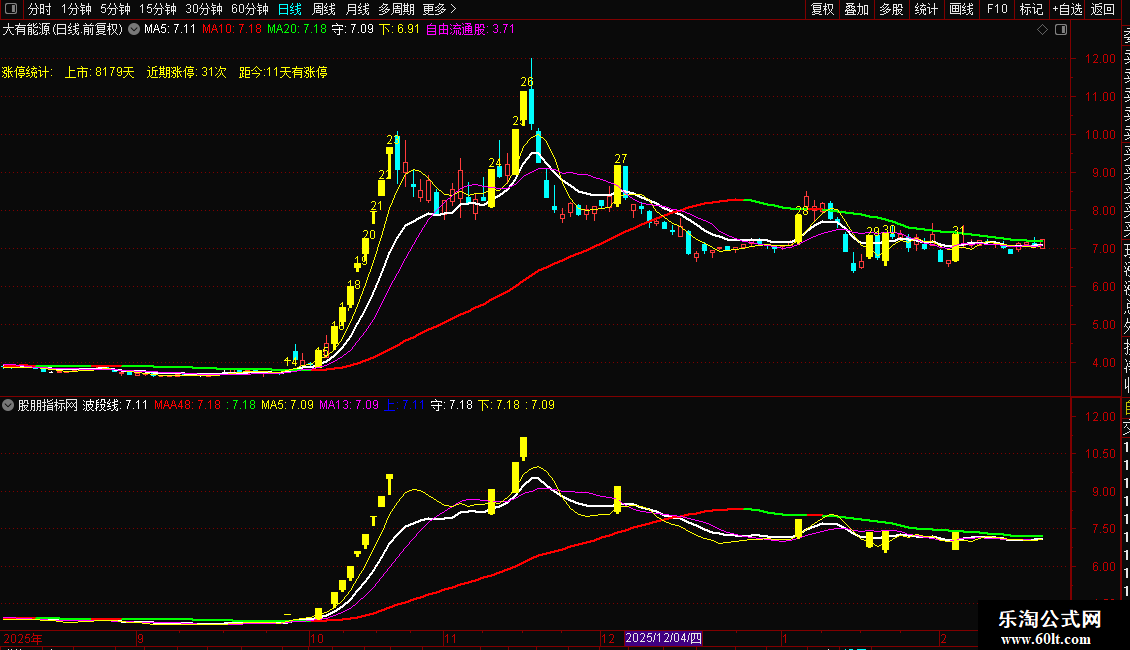The width and height of the screenshot is (1130, 650).
Task: Toggle the left sidebar panel icon
Action: pos(11,9)
